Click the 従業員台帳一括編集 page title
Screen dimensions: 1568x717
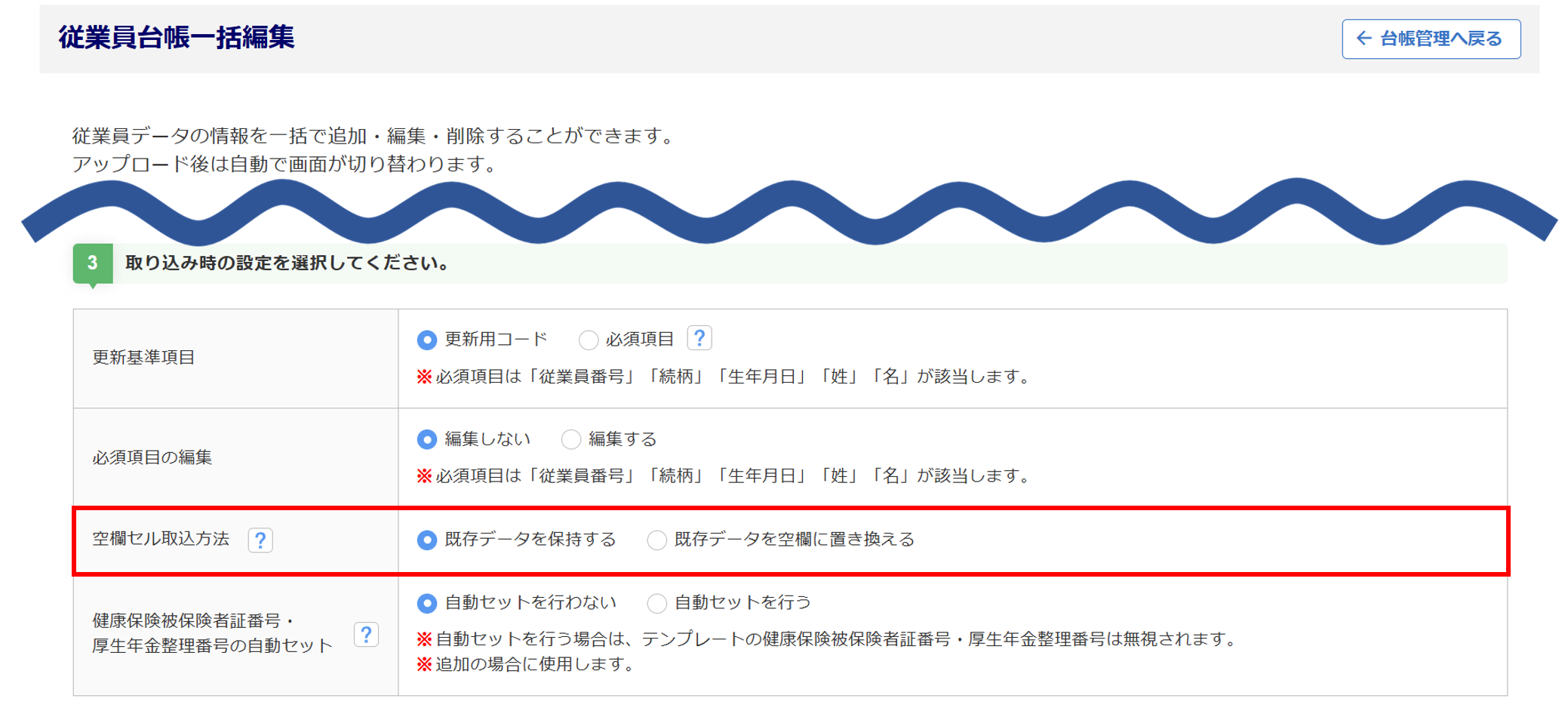point(177,37)
